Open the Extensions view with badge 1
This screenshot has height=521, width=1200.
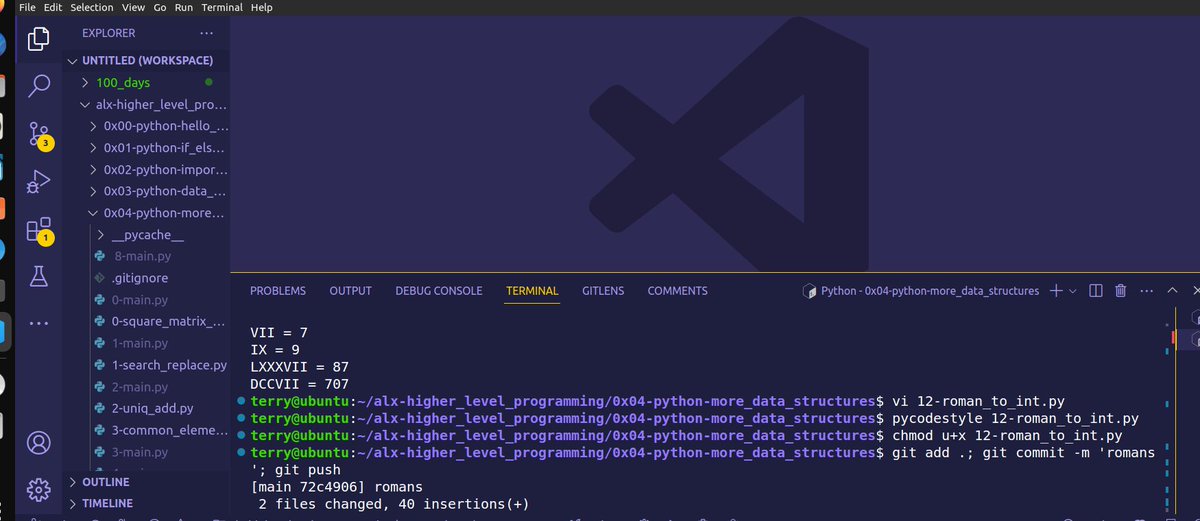click(38, 229)
